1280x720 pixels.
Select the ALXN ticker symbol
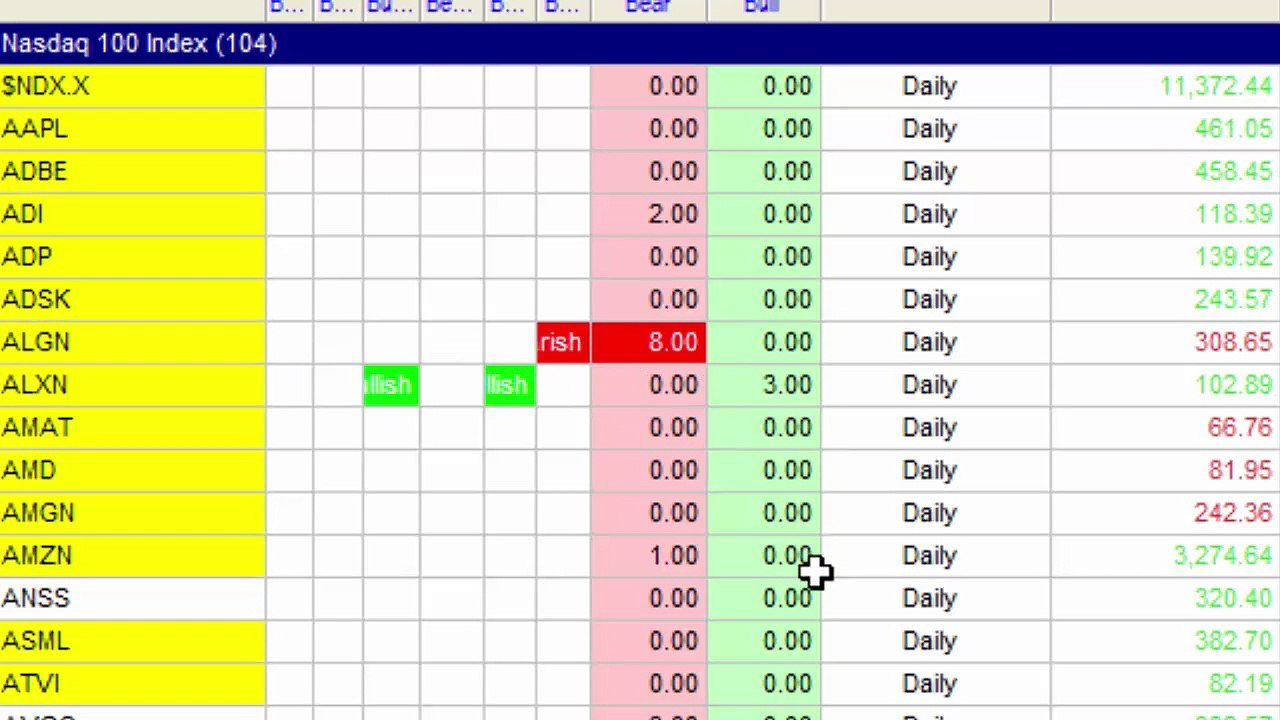point(35,385)
